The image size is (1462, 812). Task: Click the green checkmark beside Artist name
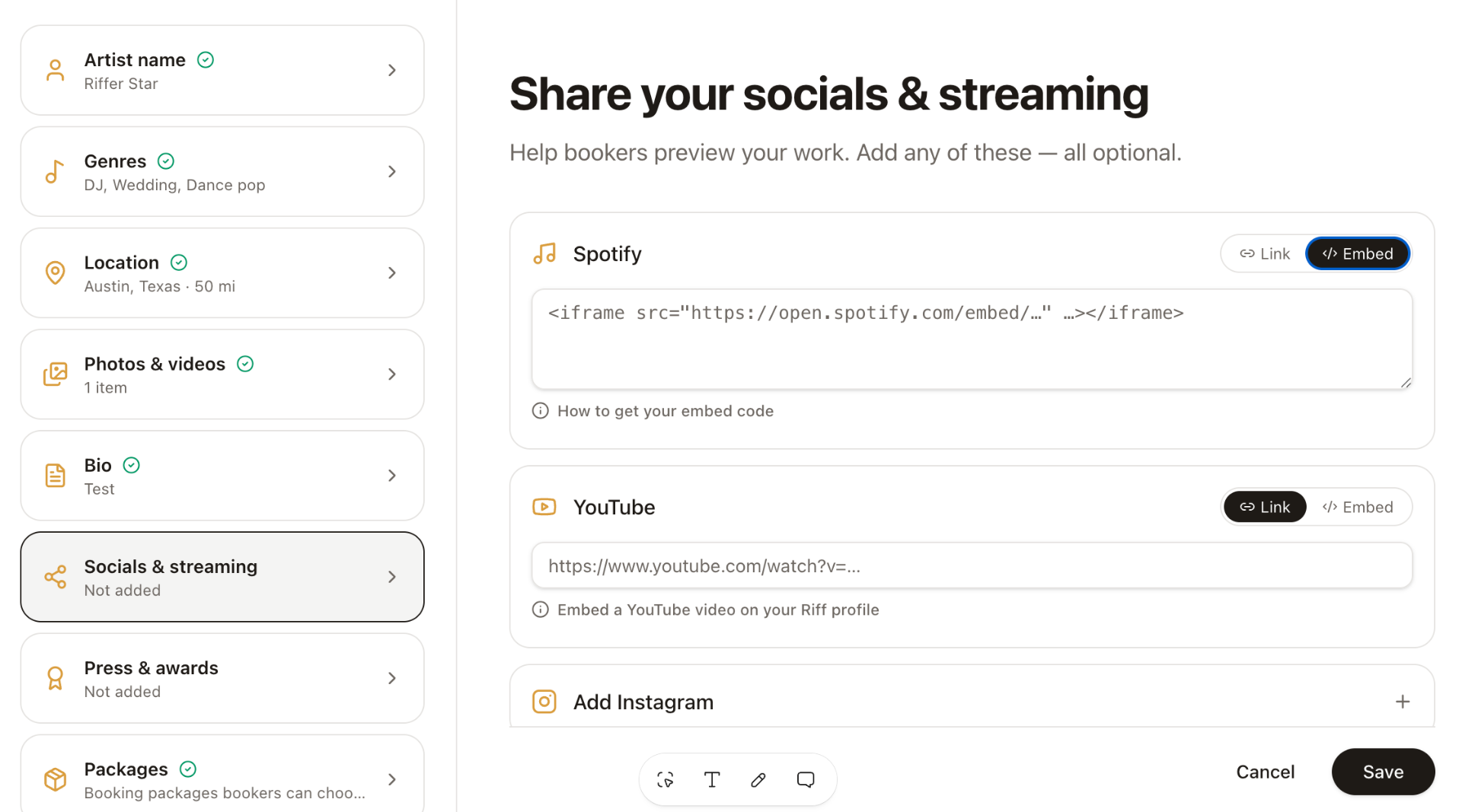[x=206, y=59]
